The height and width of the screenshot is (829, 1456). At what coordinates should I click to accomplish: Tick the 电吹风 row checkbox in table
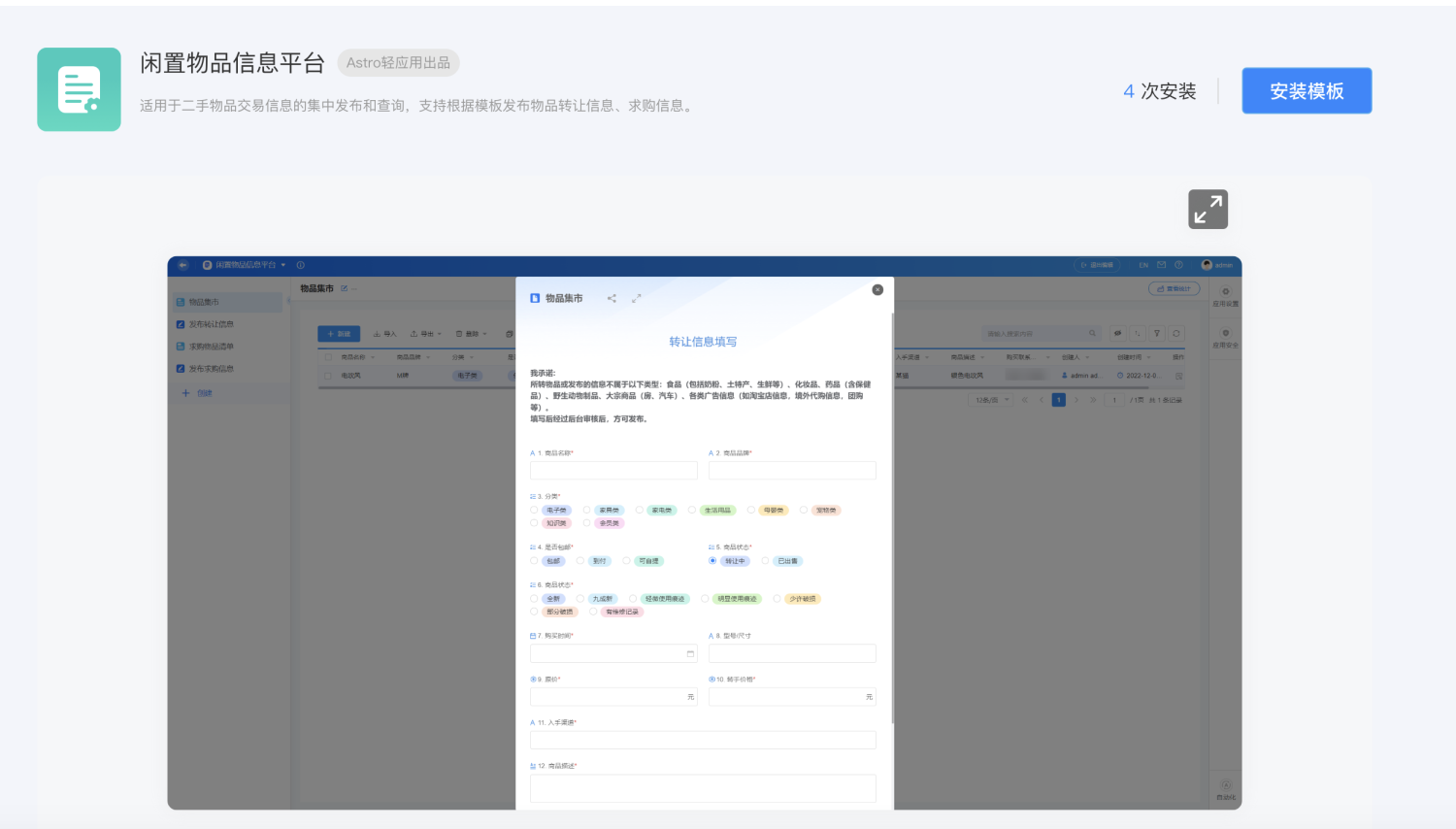pyautogui.click(x=328, y=376)
